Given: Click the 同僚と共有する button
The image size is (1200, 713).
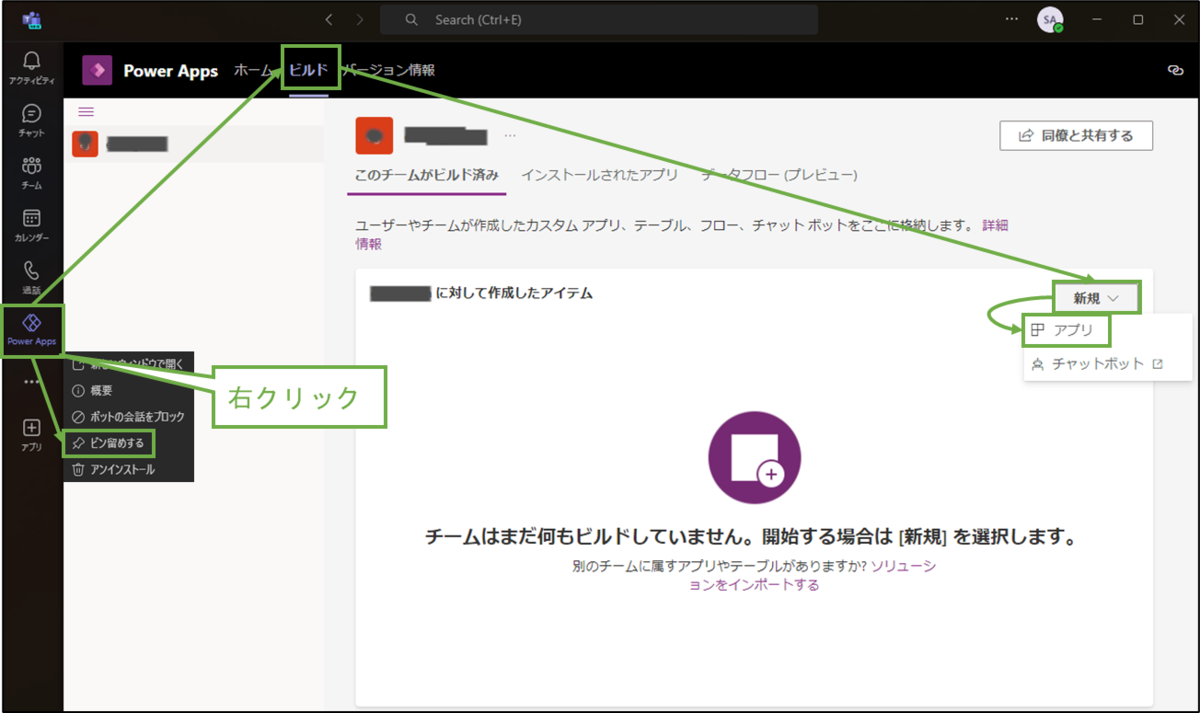Looking at the screenshot, I should click(1076, 135).
